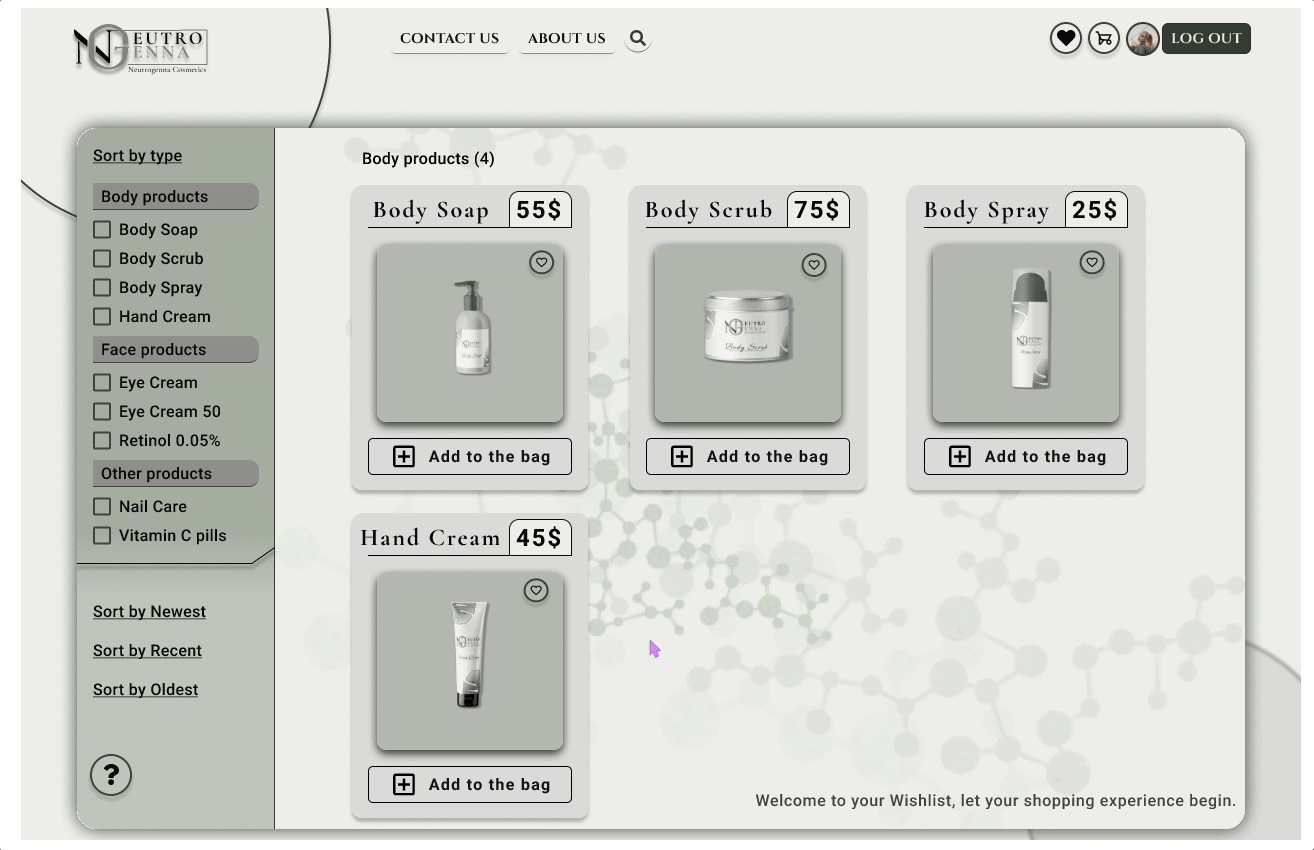Click the Body Scrub product title
The width and height of the screenshot is (1314, 850).
709,210
